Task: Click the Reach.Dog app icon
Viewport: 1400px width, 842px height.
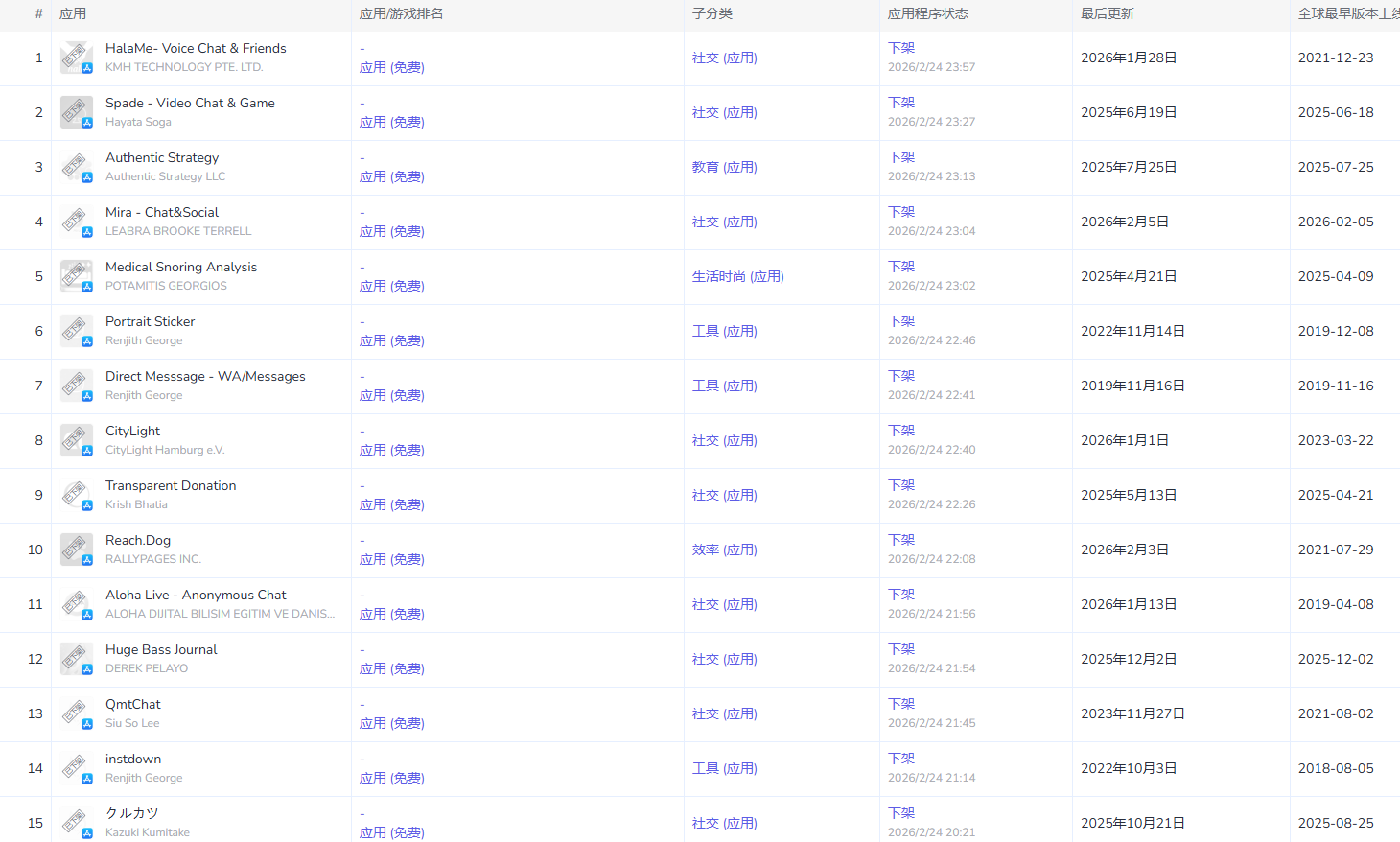Action: coord(77,550)
